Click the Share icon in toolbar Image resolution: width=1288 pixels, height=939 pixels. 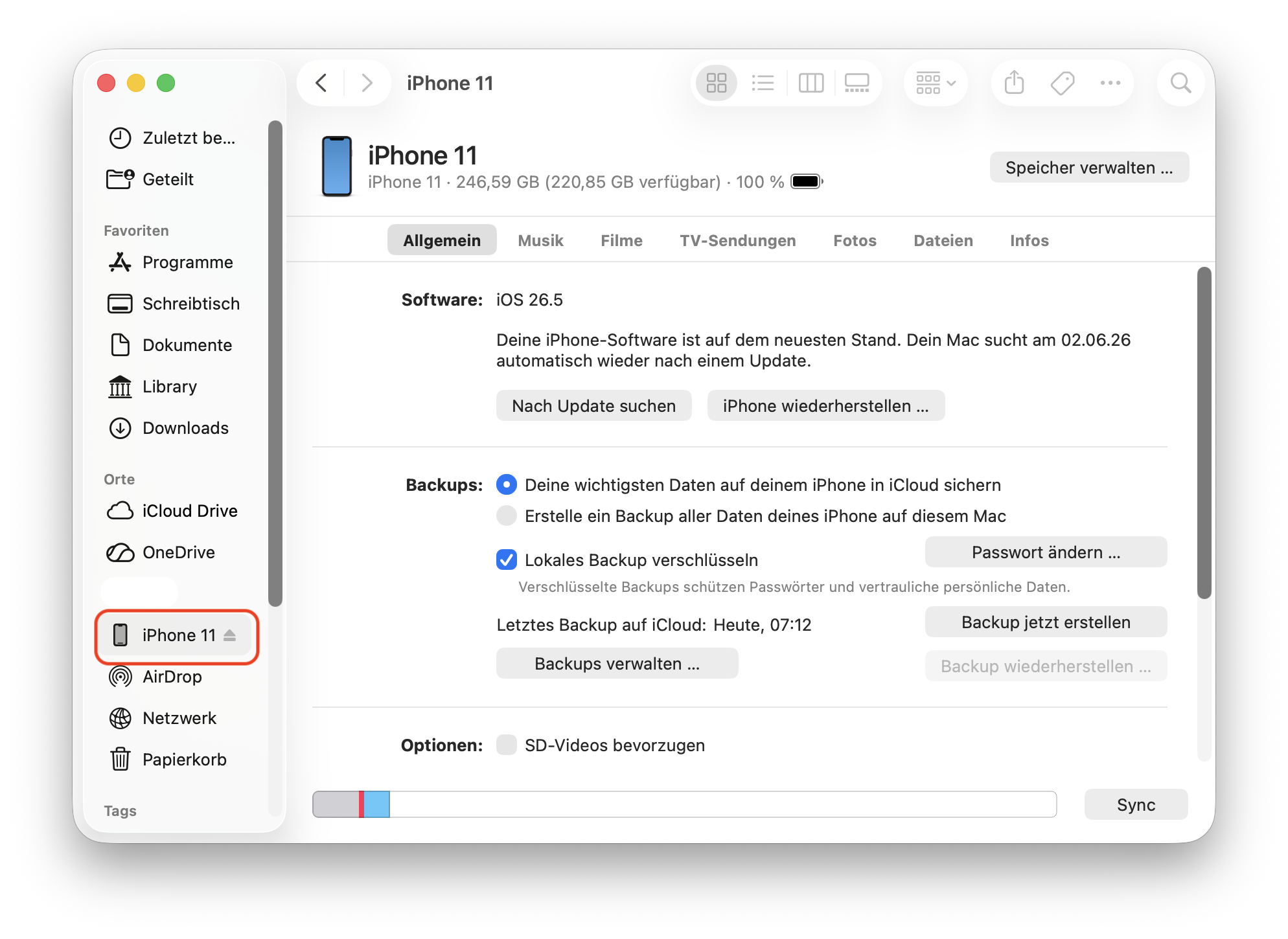pos(1014,83)
